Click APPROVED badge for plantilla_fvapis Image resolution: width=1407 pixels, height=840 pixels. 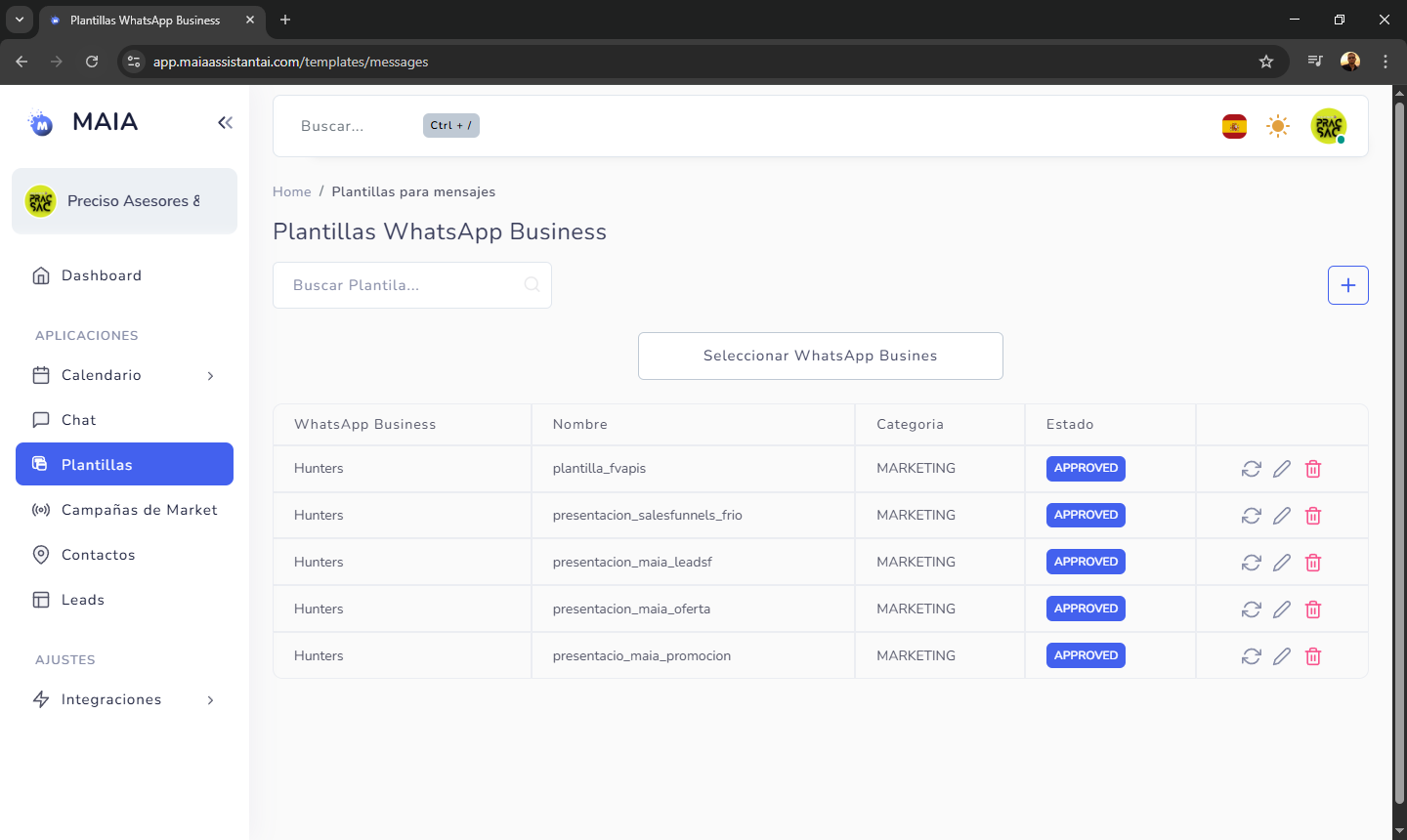point(1085,469)
